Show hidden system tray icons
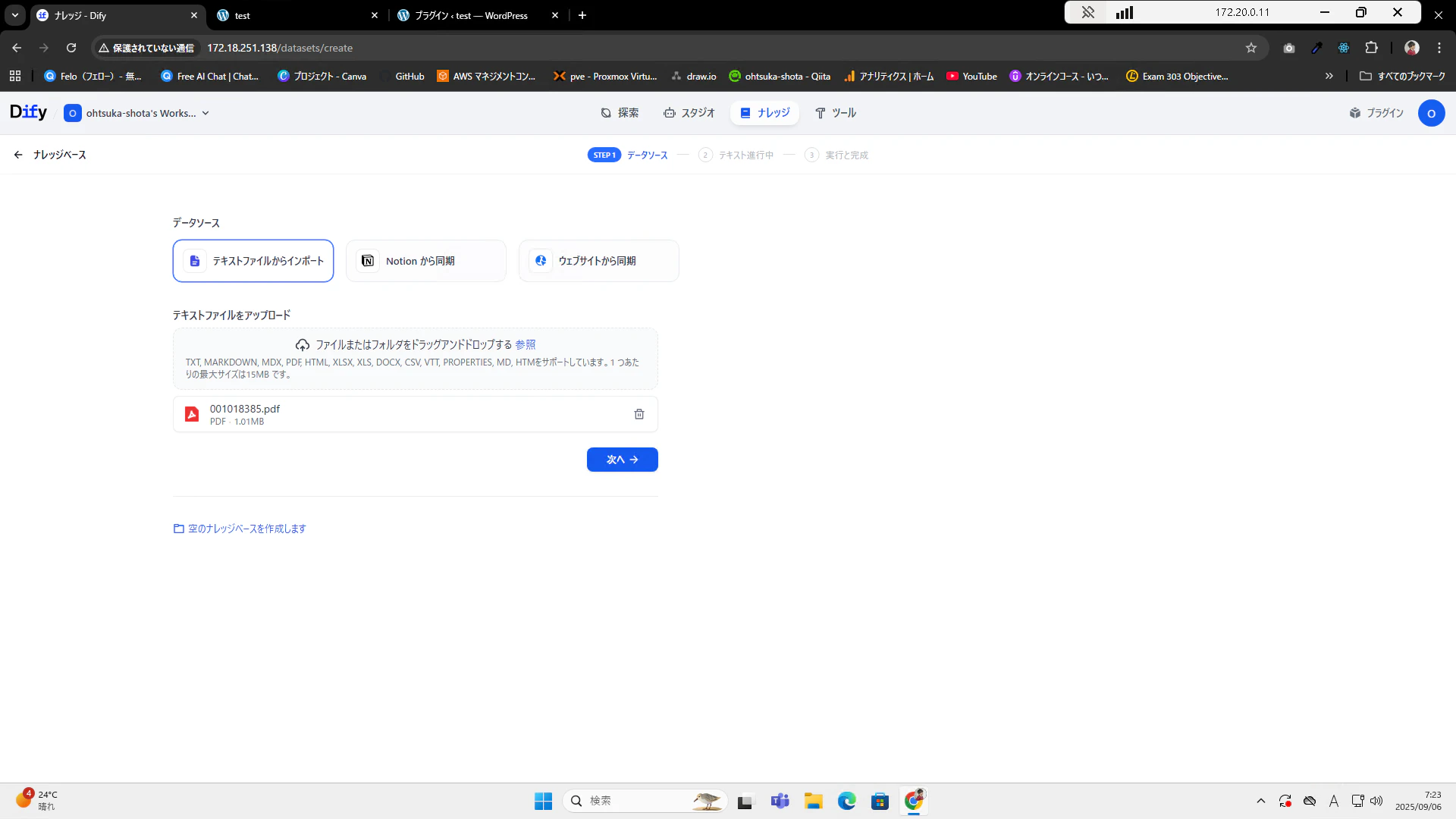The image size is (1456, 819). coord(1260,801)
